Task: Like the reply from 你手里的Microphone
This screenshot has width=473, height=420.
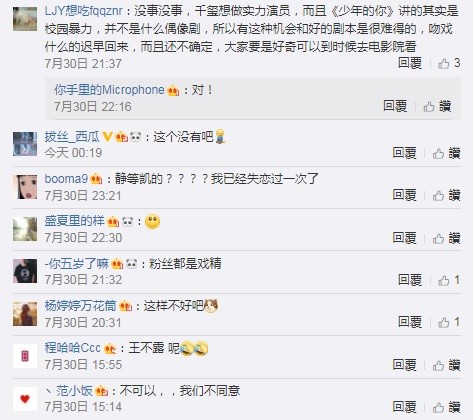Action: pos(437,107)
